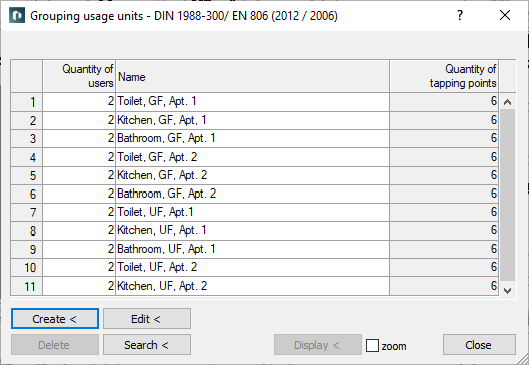Screen dimensions: 529x365
Task: Click the Edit < button
Action: [x=147, y=318]
